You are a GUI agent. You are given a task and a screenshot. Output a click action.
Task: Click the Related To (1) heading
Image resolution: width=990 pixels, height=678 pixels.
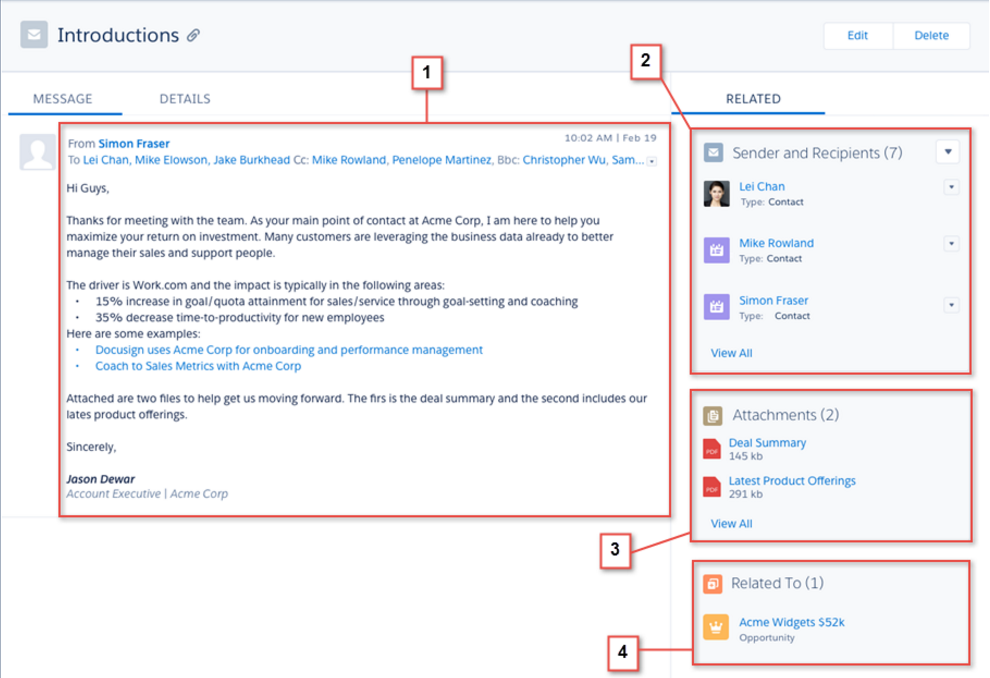777,583
